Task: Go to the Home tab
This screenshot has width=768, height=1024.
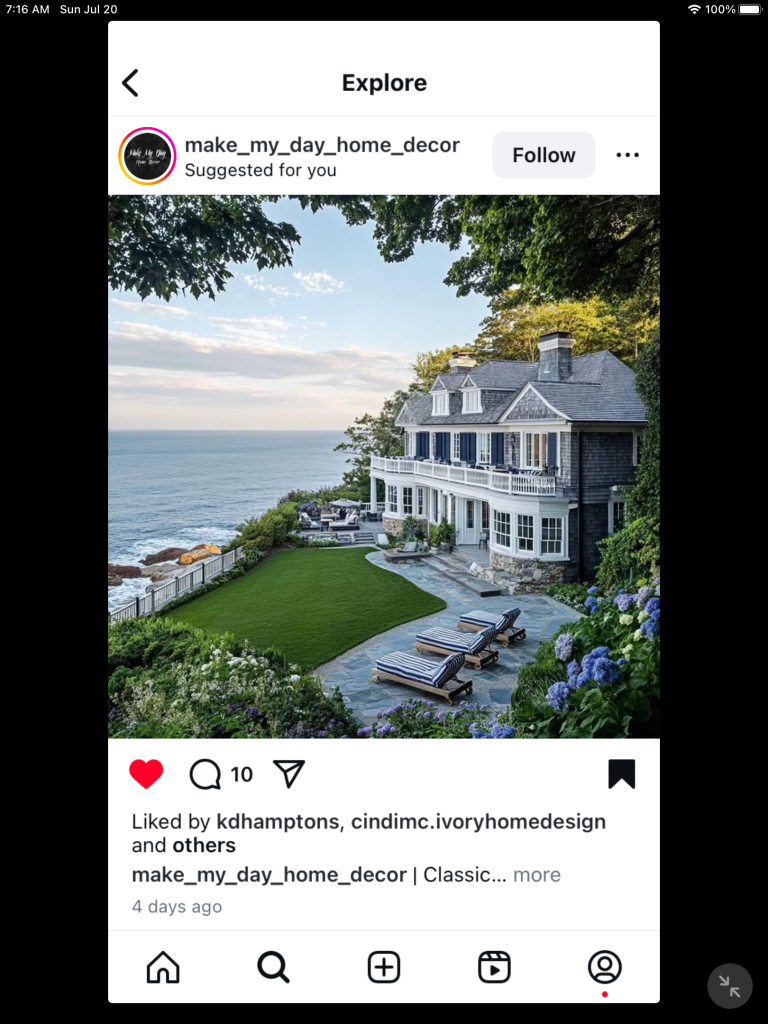Action: (x=163, y=967)
